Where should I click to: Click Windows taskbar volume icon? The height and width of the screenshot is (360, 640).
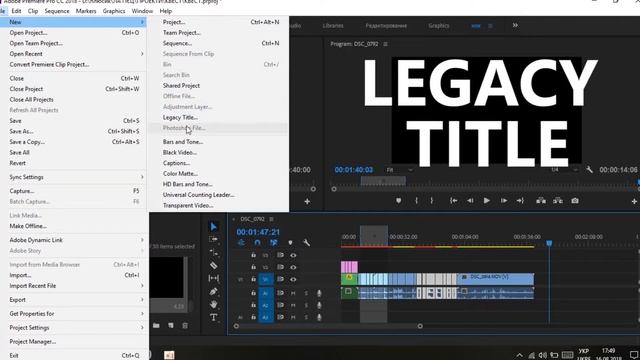click(x=542, y=355)
